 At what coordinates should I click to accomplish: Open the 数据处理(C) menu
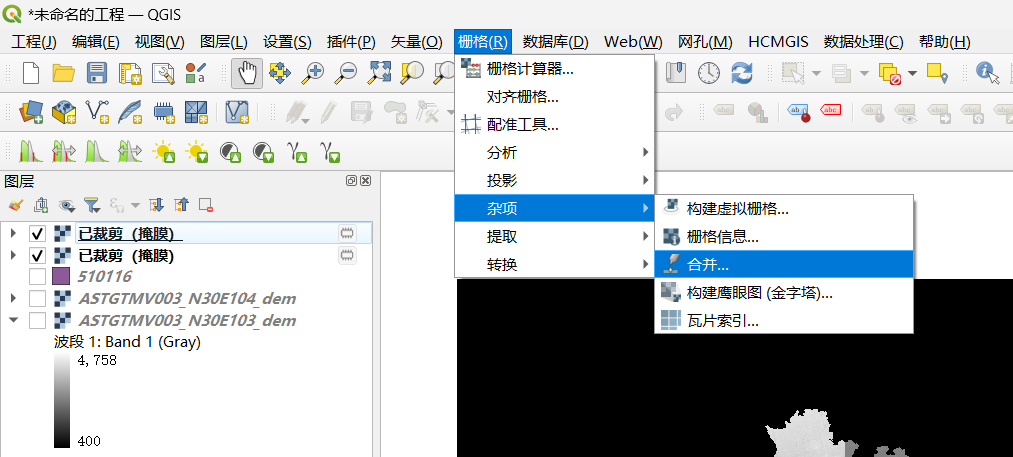click(x=863, y=42)
